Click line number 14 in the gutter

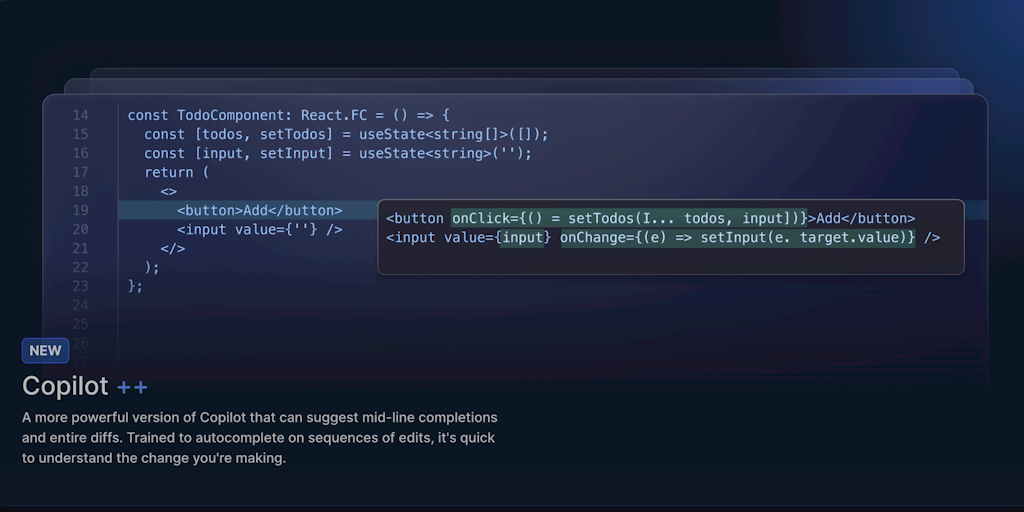point(80,115)
